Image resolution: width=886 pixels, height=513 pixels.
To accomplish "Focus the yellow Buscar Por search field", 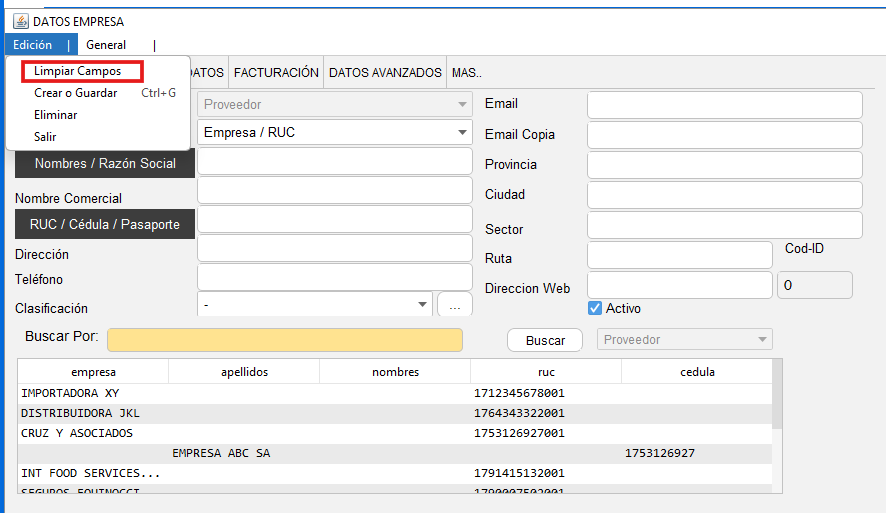I will point(285,340).
